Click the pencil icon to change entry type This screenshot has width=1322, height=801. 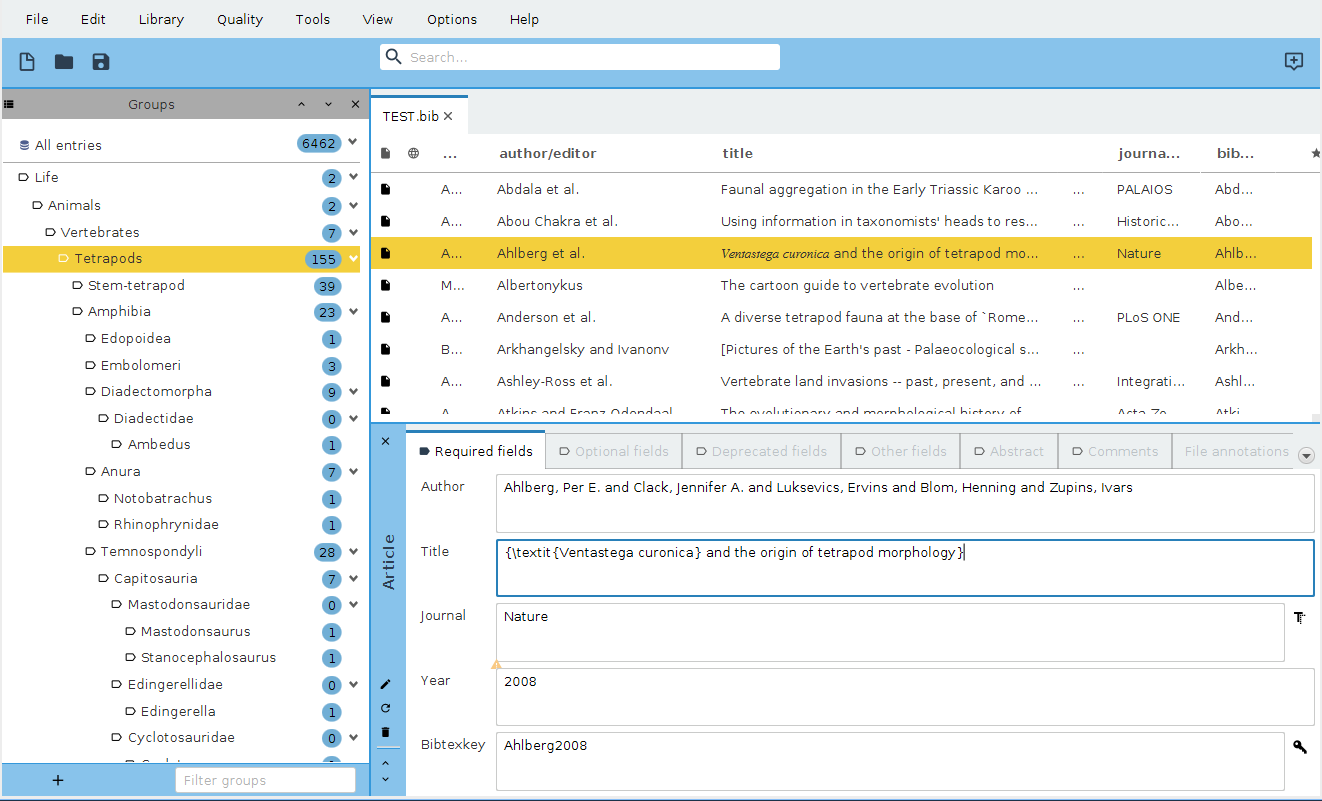click(386, 684)
